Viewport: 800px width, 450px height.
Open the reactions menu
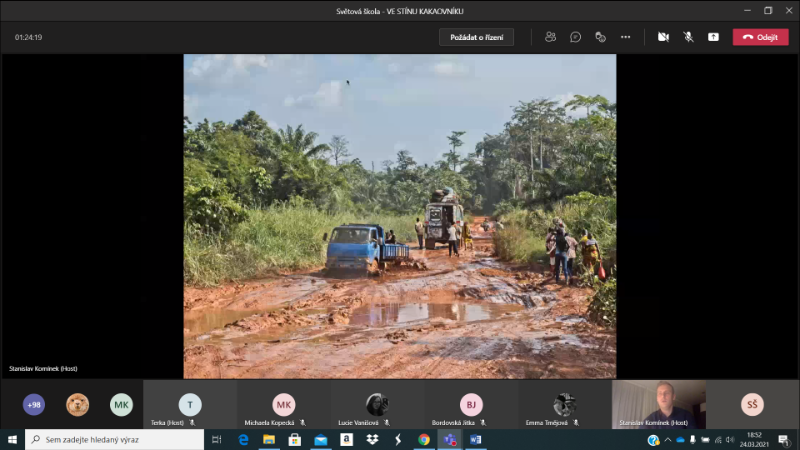point(600,37)
